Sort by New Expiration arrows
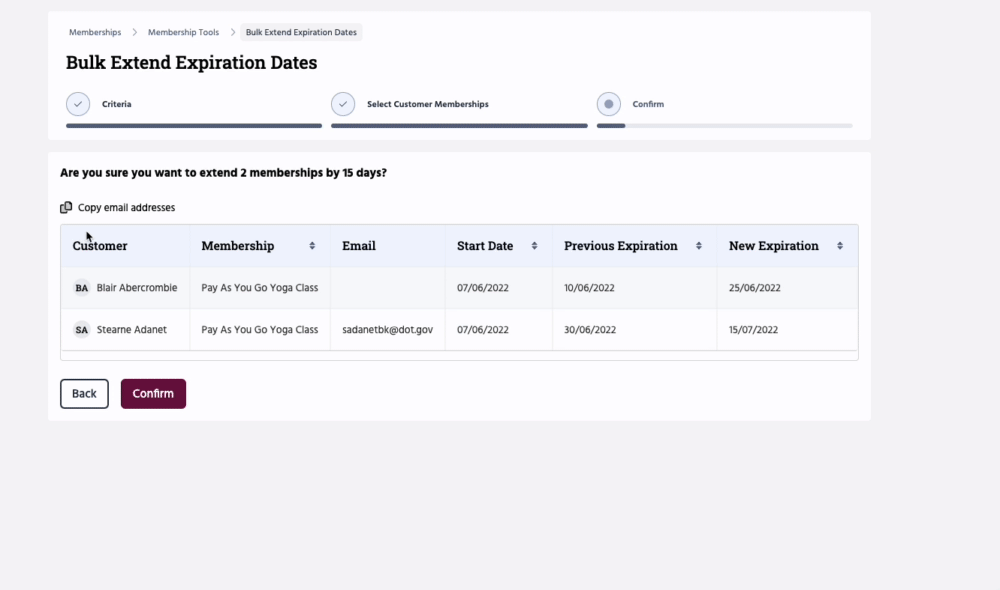 [840, 246]
